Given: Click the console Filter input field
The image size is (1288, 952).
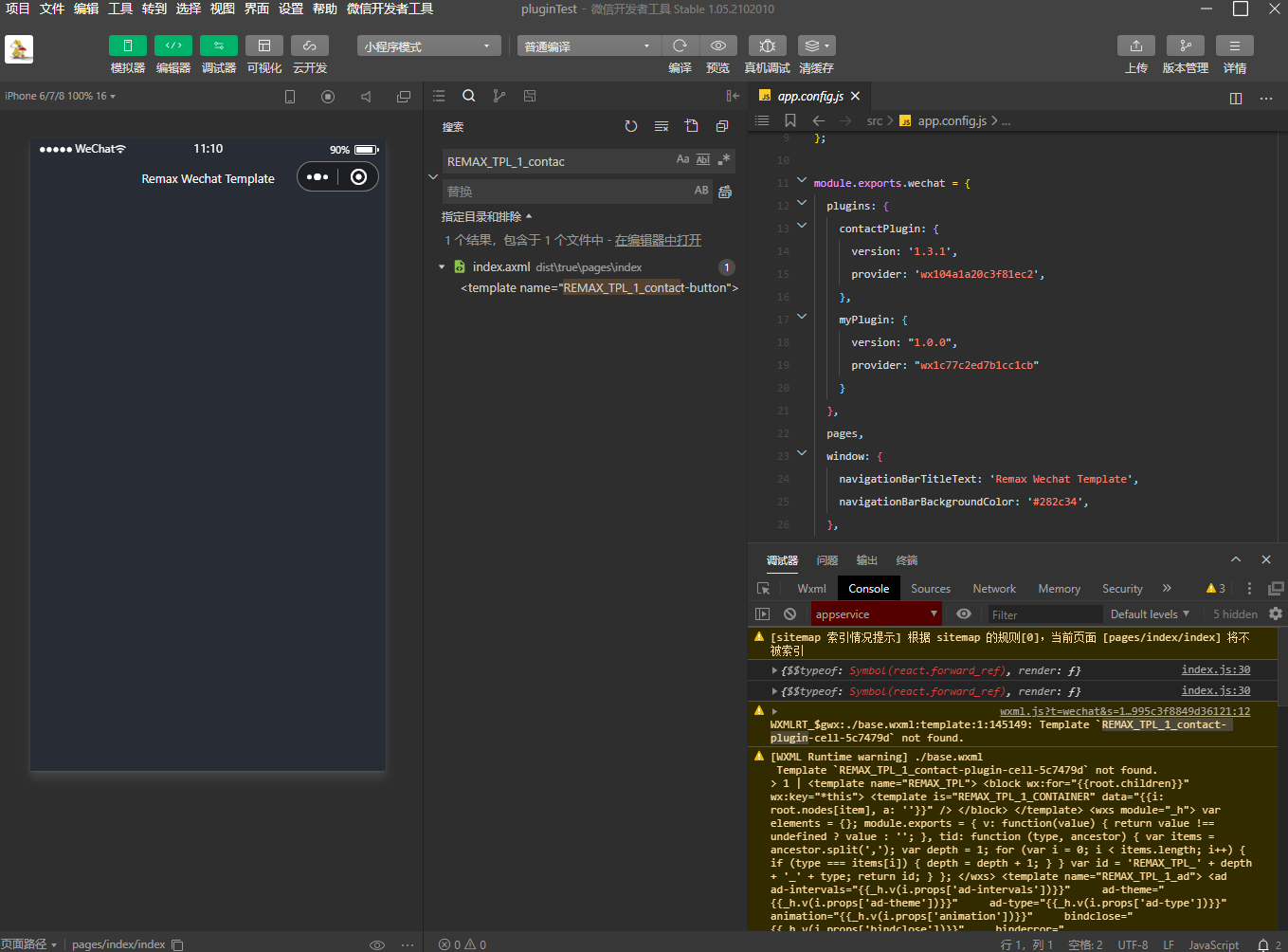Looking at the screenshot, I should tap(1044, 614).
